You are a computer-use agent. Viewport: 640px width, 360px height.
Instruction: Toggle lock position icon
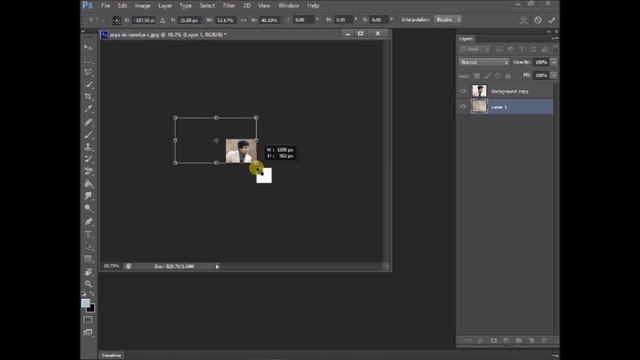[498, 76]
